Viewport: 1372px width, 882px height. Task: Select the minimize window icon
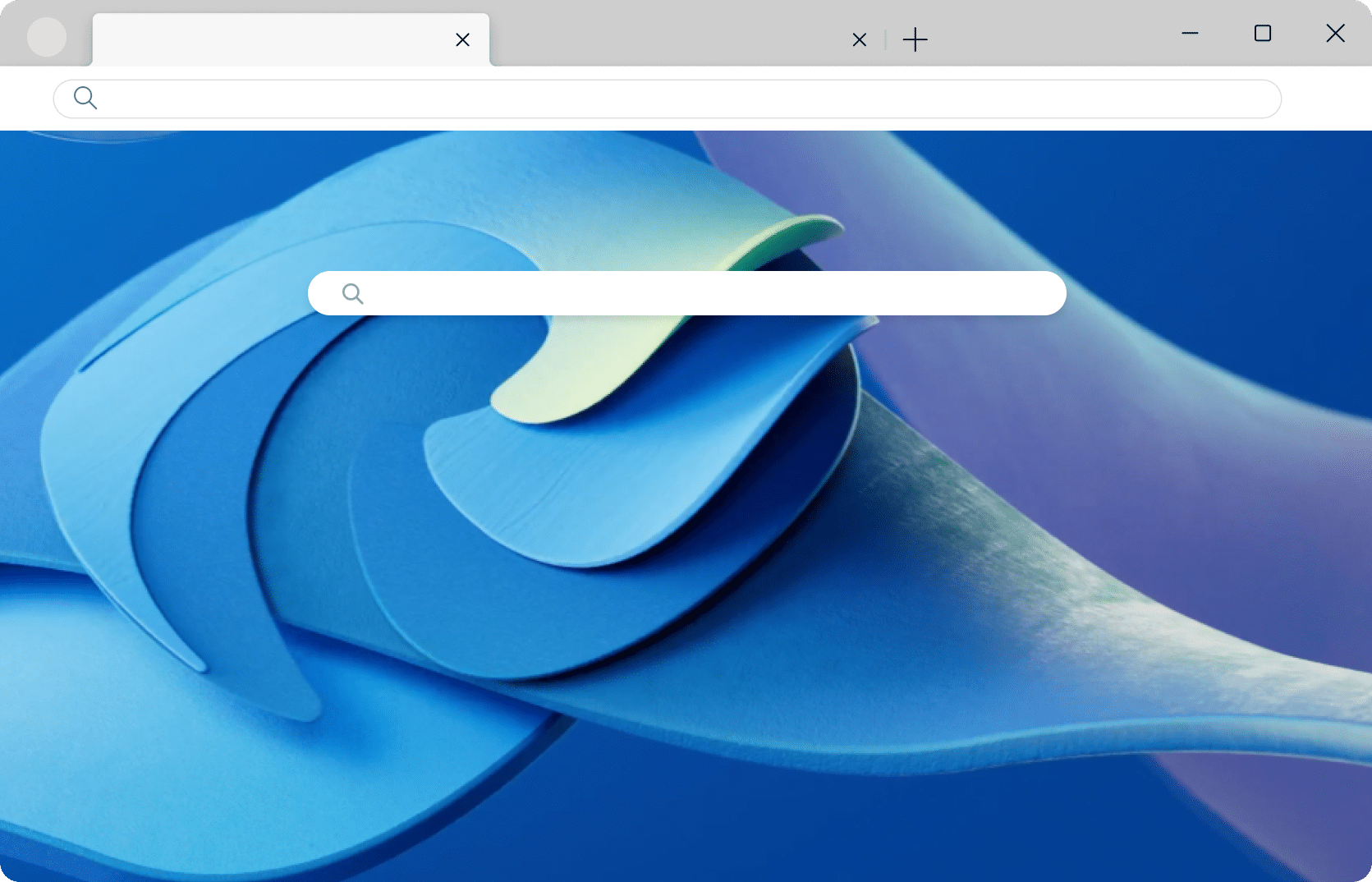click(1190, 34)
